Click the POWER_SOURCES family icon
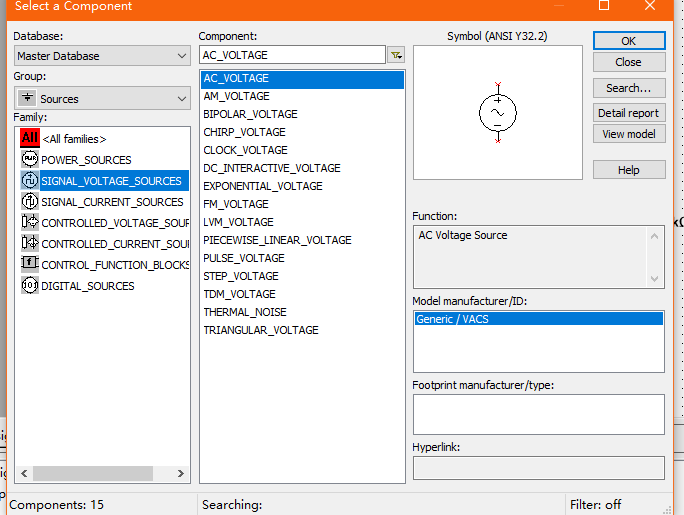 (30, 159)
